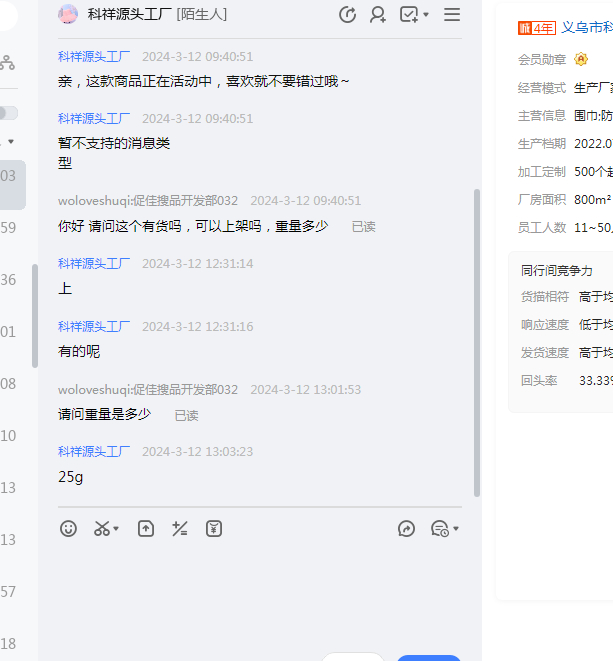Open the 义乌市科 company link
This screenshot has height=661, width=613.
pos(587,27)
